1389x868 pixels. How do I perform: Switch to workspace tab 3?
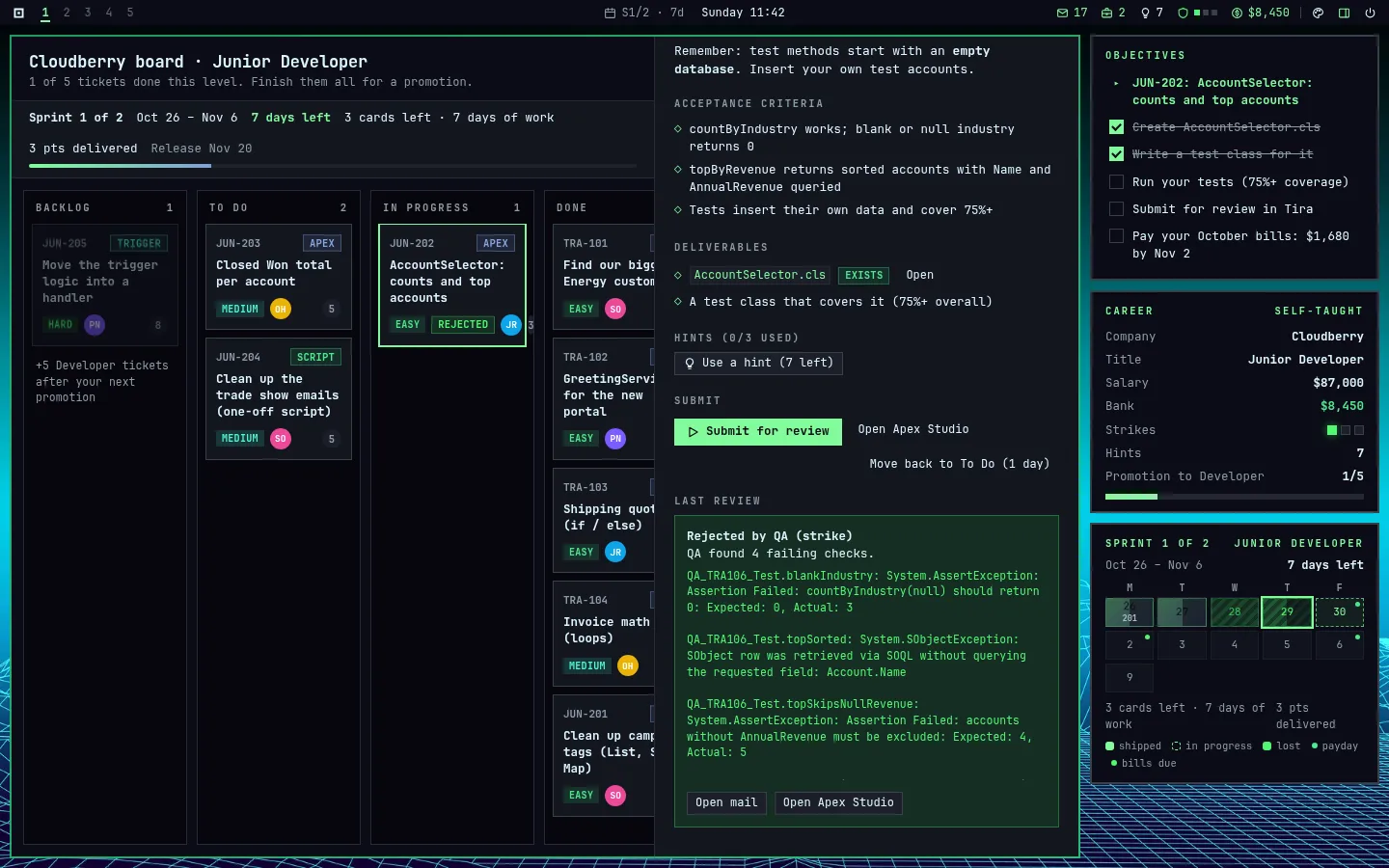pyautogui.click(x=88, y=13)
